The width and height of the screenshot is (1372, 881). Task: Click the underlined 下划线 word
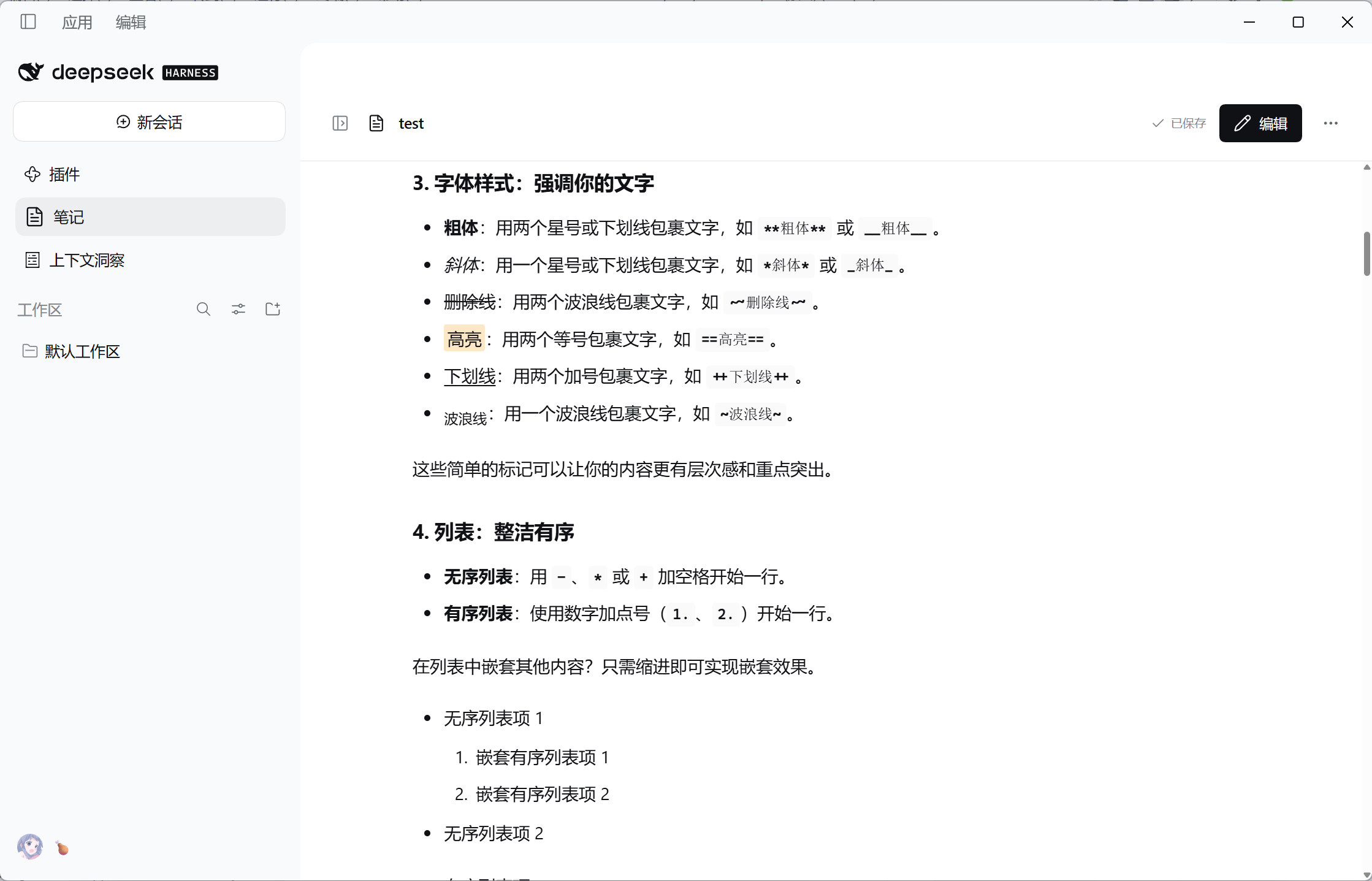click(470, 376)
